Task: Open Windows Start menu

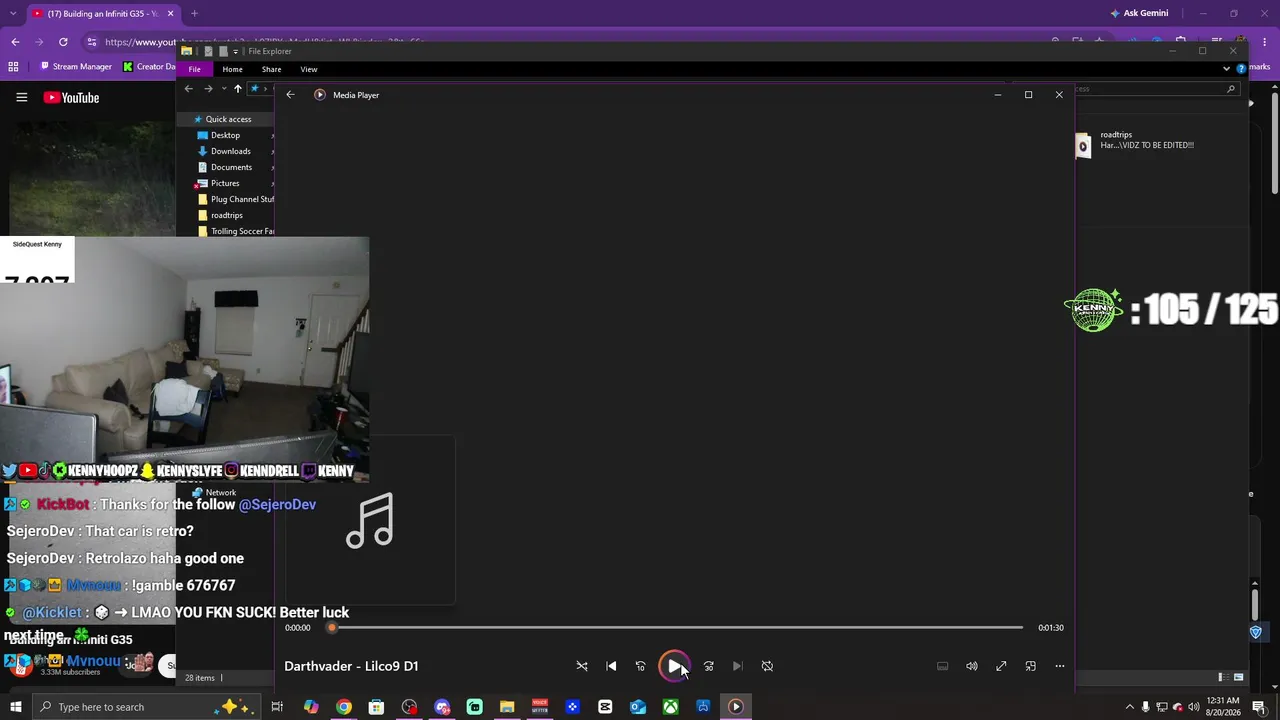Action: (x=15, y=707)
